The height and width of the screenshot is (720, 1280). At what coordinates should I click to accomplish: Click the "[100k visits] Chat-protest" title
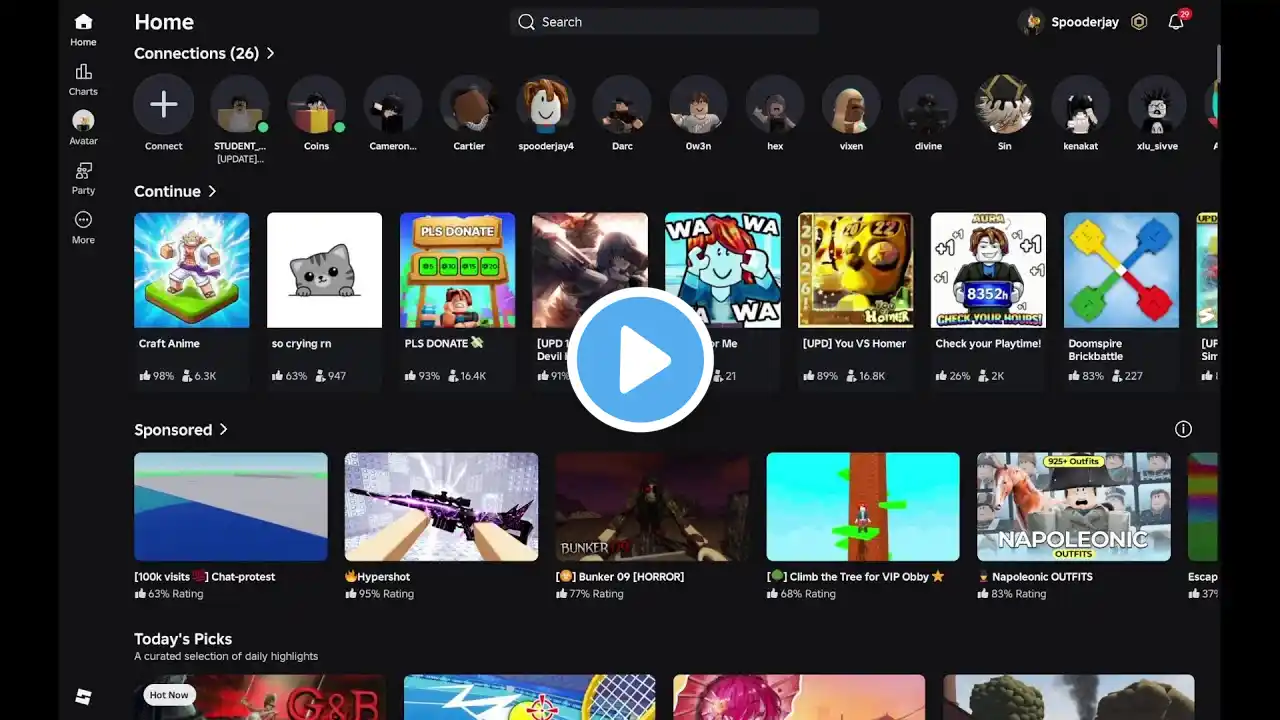[x=204, y=577]
